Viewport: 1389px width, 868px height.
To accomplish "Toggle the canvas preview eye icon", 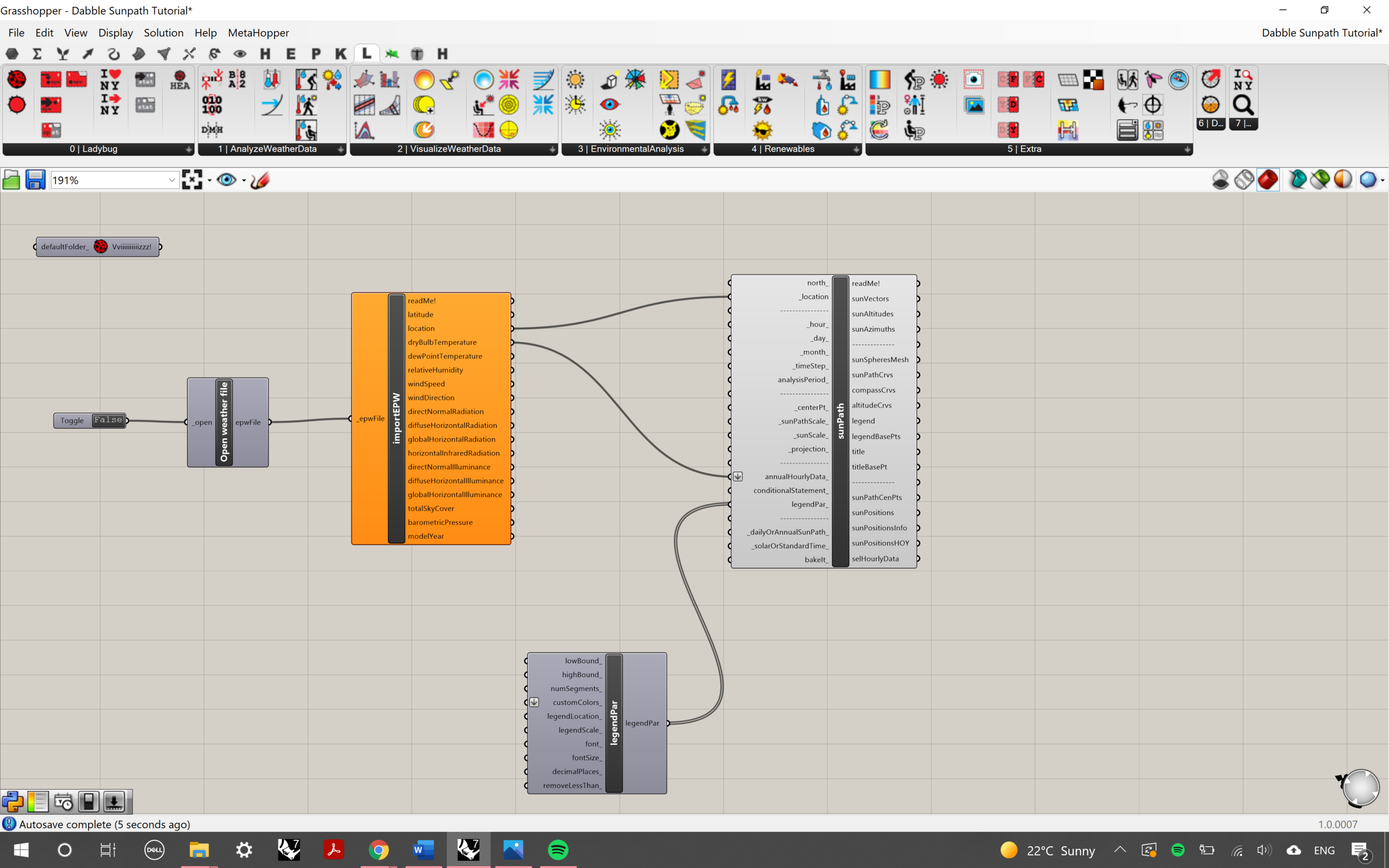I will click(226, 180).
